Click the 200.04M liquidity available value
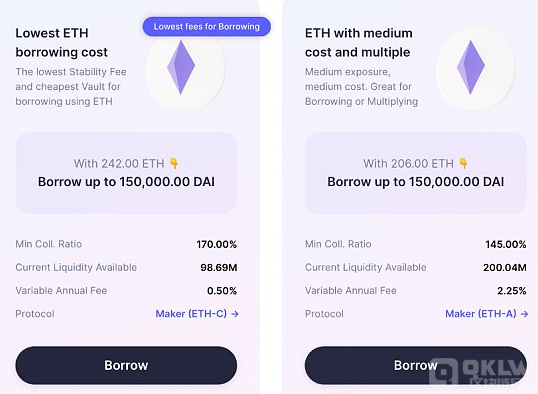The width and height of the screenshot is (538, 394). pyautogui.click(x=505, y=268)
